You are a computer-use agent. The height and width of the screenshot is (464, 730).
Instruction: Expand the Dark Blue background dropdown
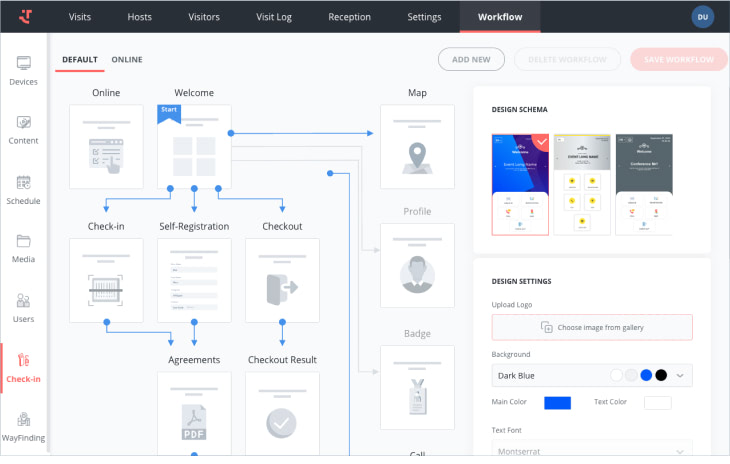tap(681, 376)
